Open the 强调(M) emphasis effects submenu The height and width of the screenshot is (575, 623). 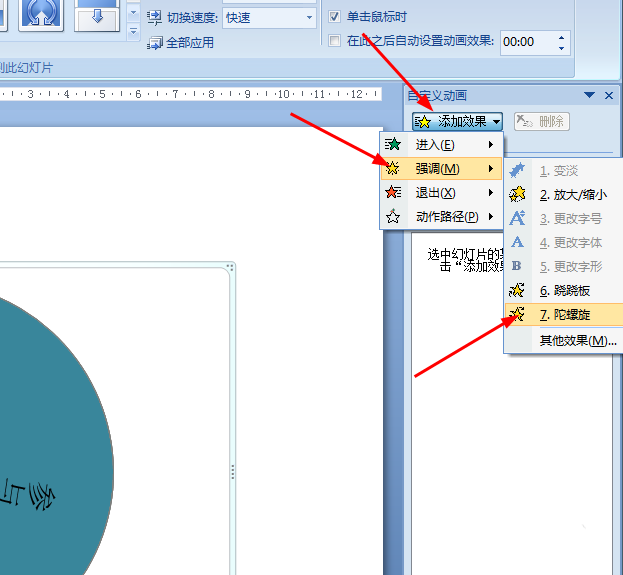click(x=441, y=168)
